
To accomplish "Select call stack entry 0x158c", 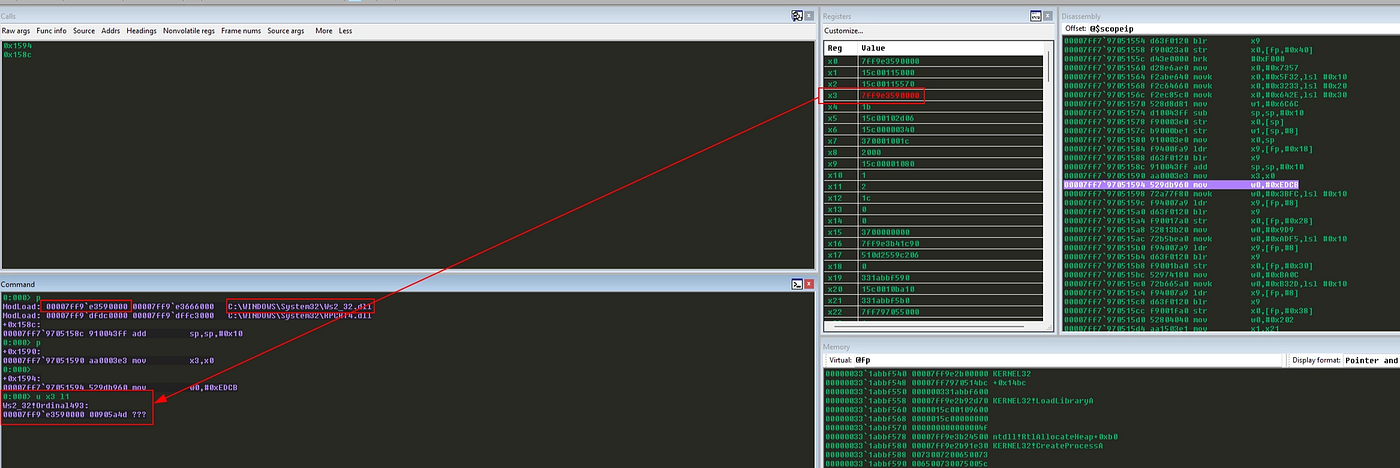I will (x=16, y=53).
